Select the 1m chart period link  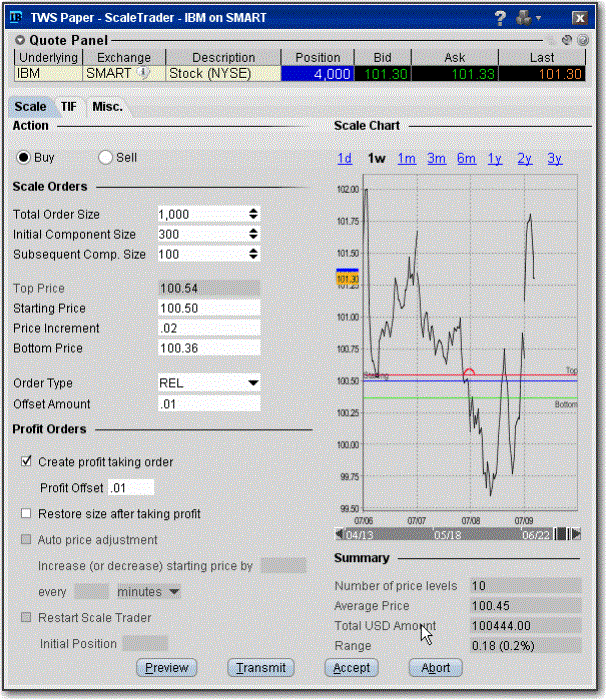pos(406,158)
